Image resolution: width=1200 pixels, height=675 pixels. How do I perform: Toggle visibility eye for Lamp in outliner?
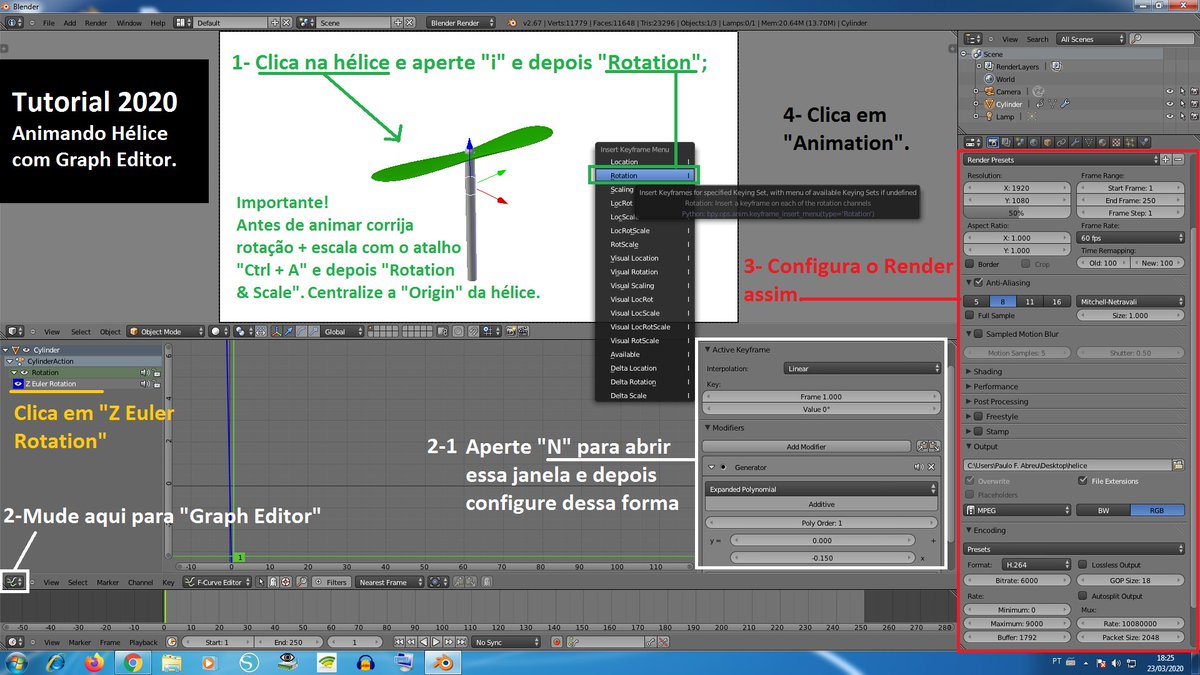pos(1169,117)
